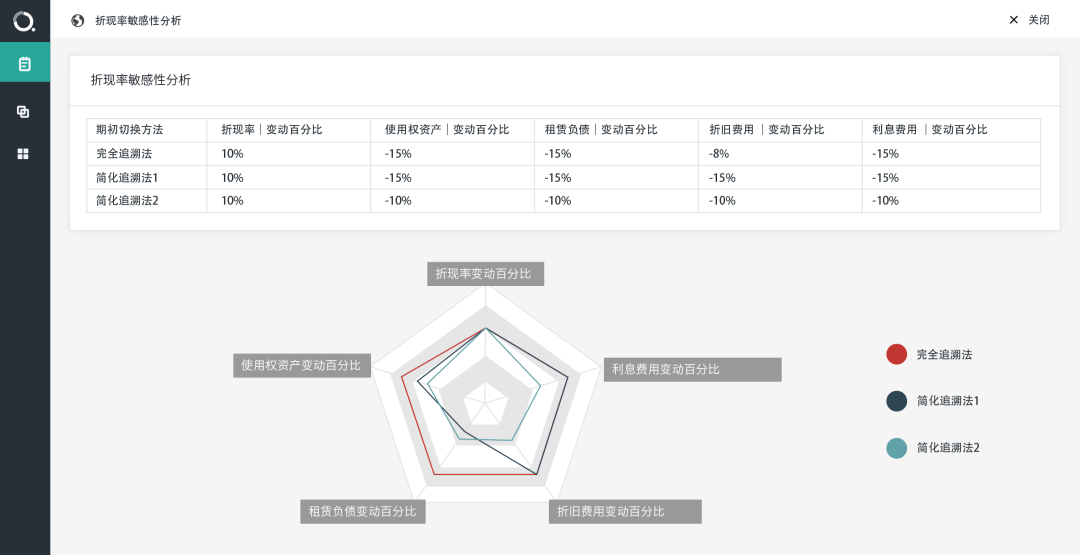Click the globe icon beside 折现率敏感性分析

(78, 21)
